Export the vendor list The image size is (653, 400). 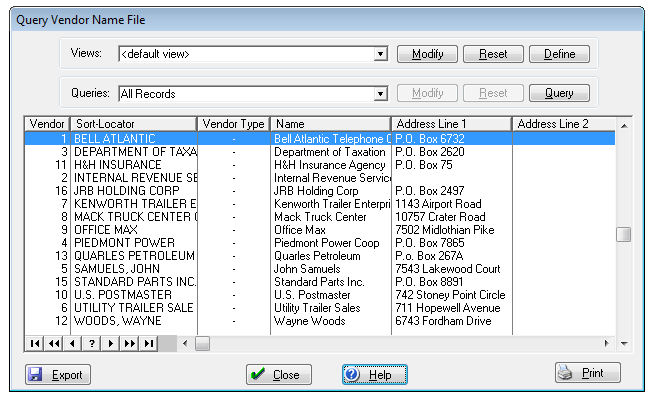coord(58,375)
